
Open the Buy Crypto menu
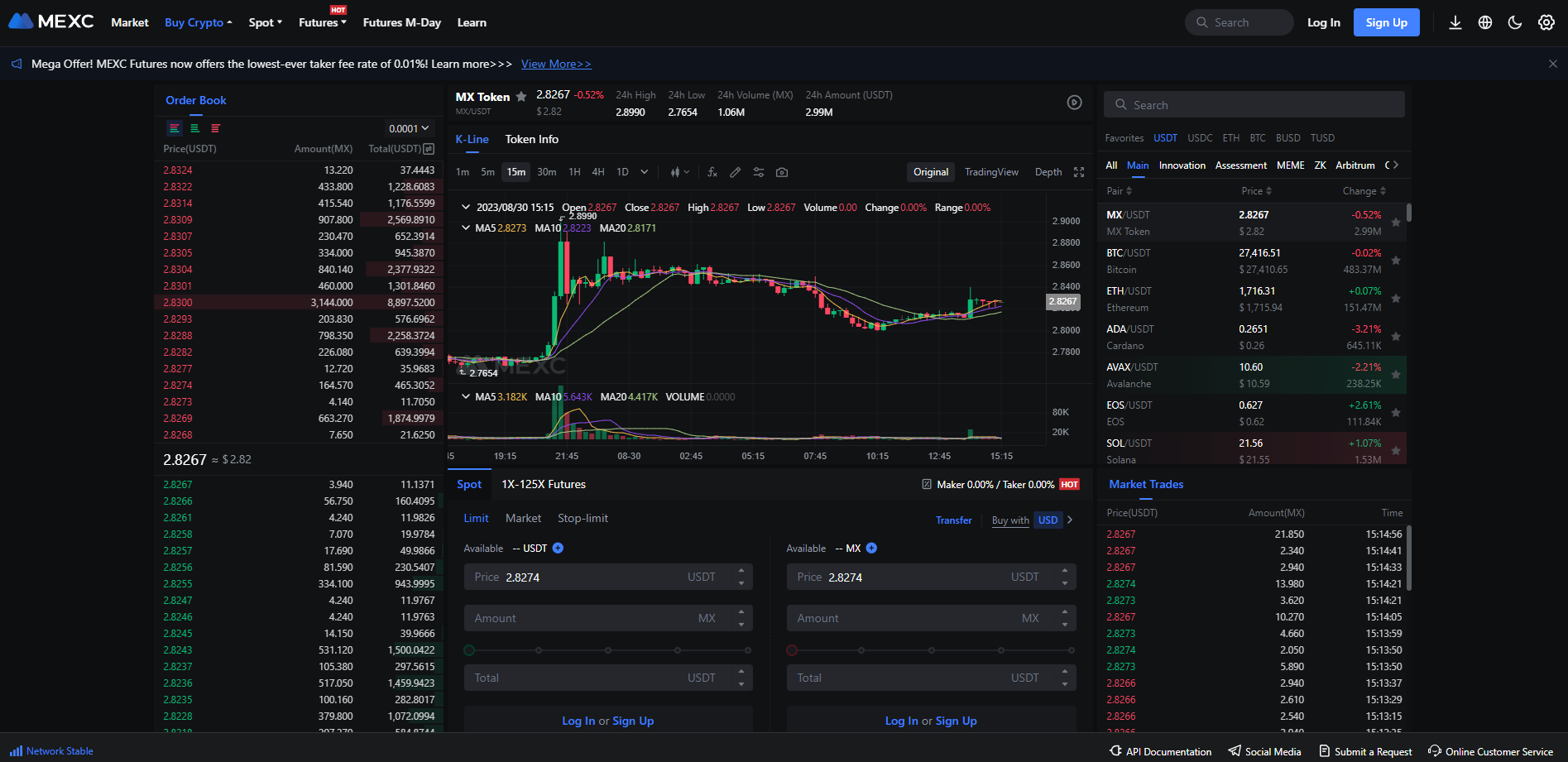tap(199, 22)
